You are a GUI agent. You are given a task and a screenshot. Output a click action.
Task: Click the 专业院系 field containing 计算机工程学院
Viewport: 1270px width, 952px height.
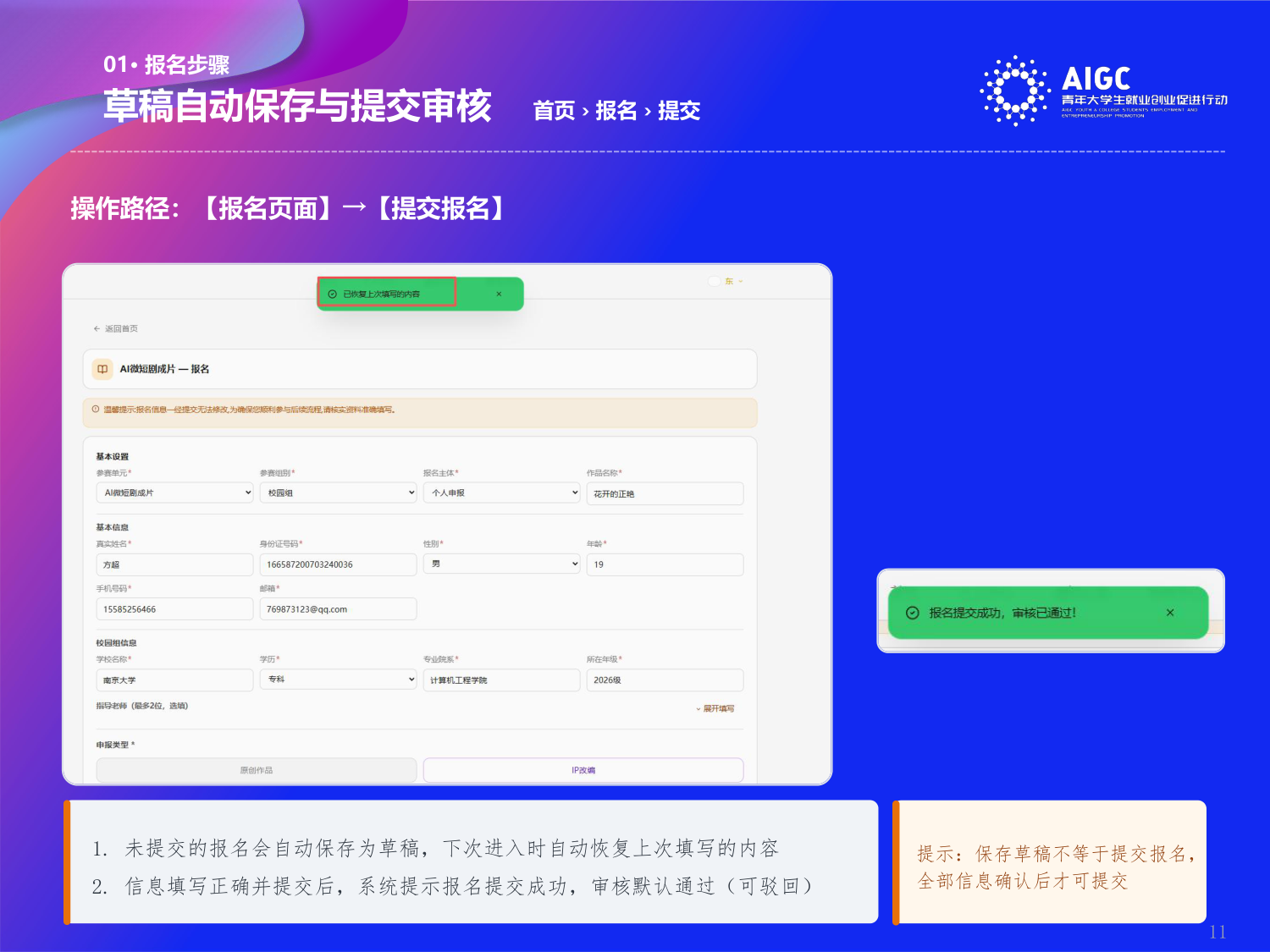[501, 680]
